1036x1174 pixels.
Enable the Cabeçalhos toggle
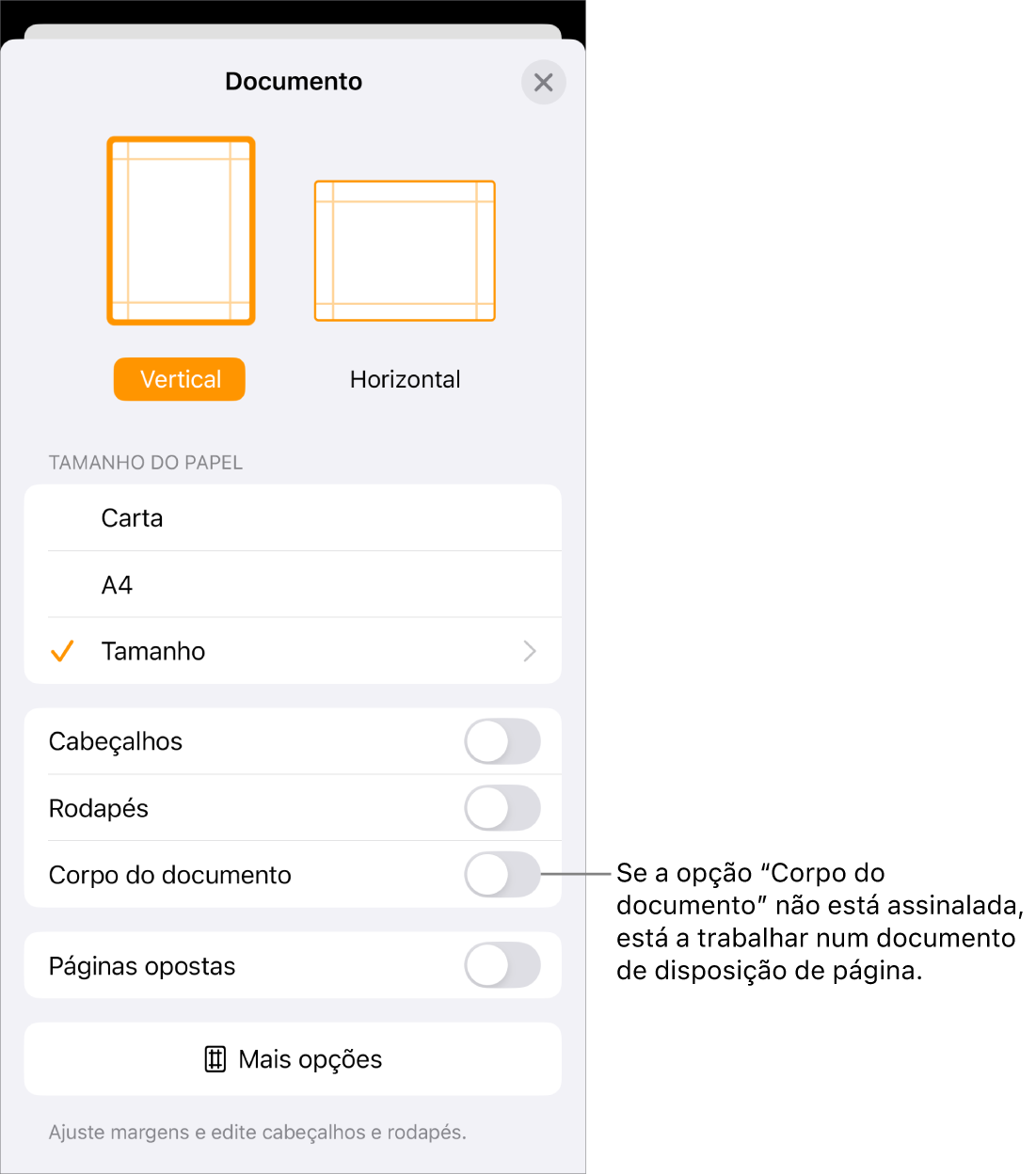[x=502, y=741]
